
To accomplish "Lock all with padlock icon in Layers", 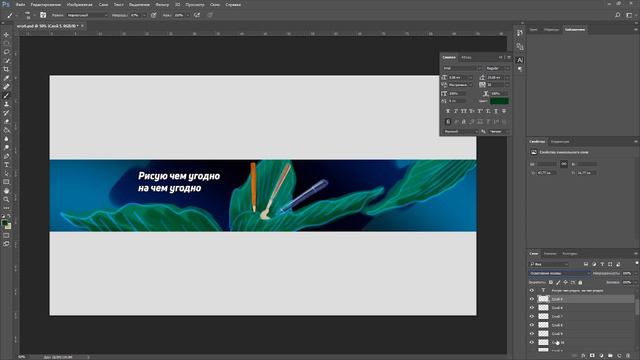I will coord(580,282).
